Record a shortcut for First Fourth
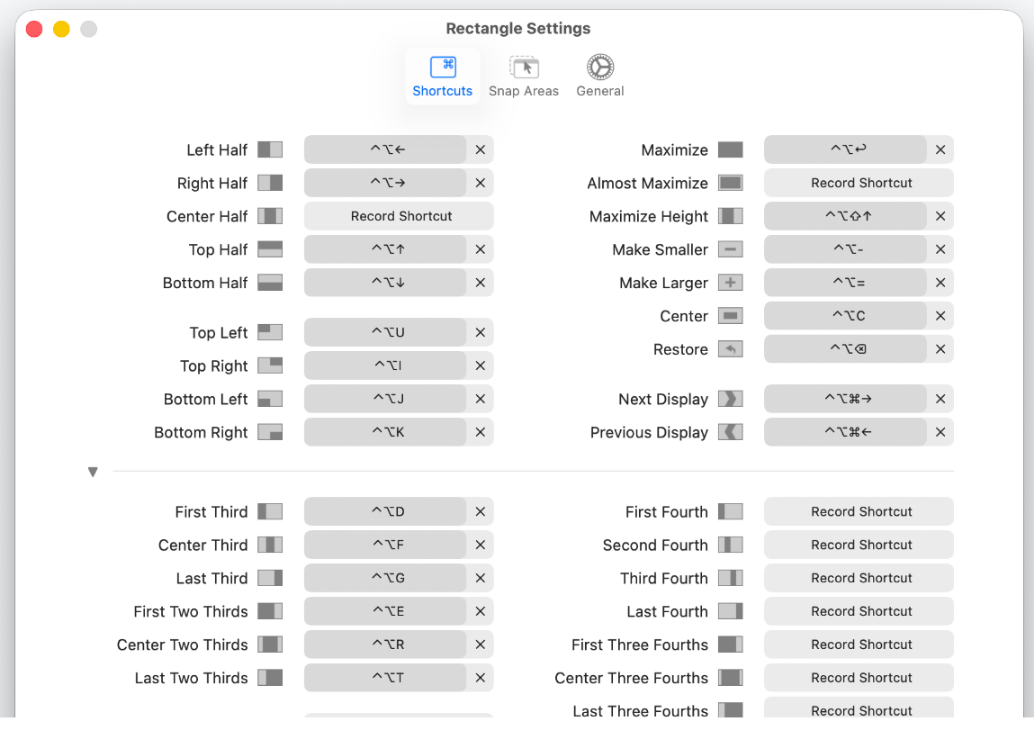The image size is (1034, 730). [859, 512]
